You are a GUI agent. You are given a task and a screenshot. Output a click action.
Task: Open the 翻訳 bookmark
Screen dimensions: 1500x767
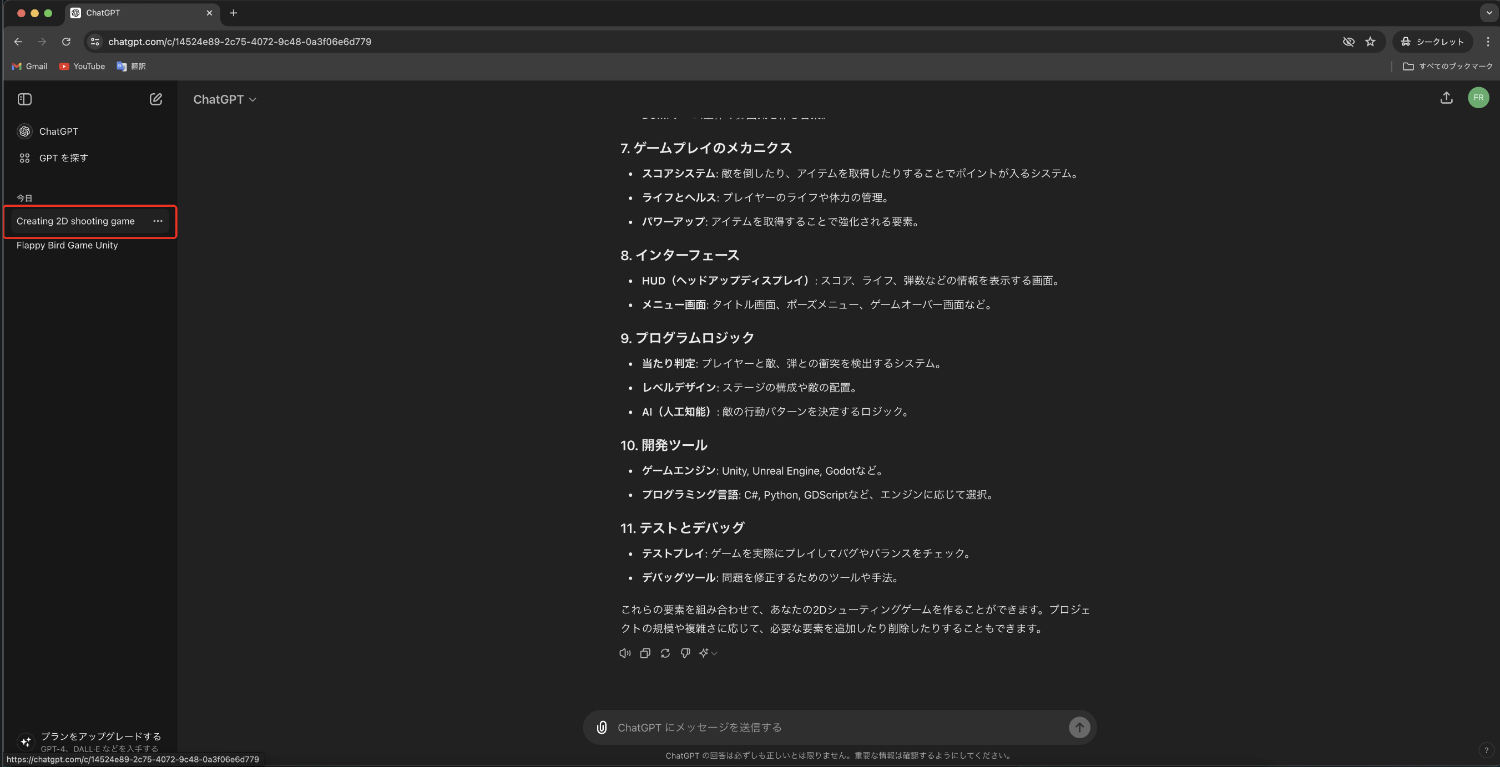pos(131,66)
